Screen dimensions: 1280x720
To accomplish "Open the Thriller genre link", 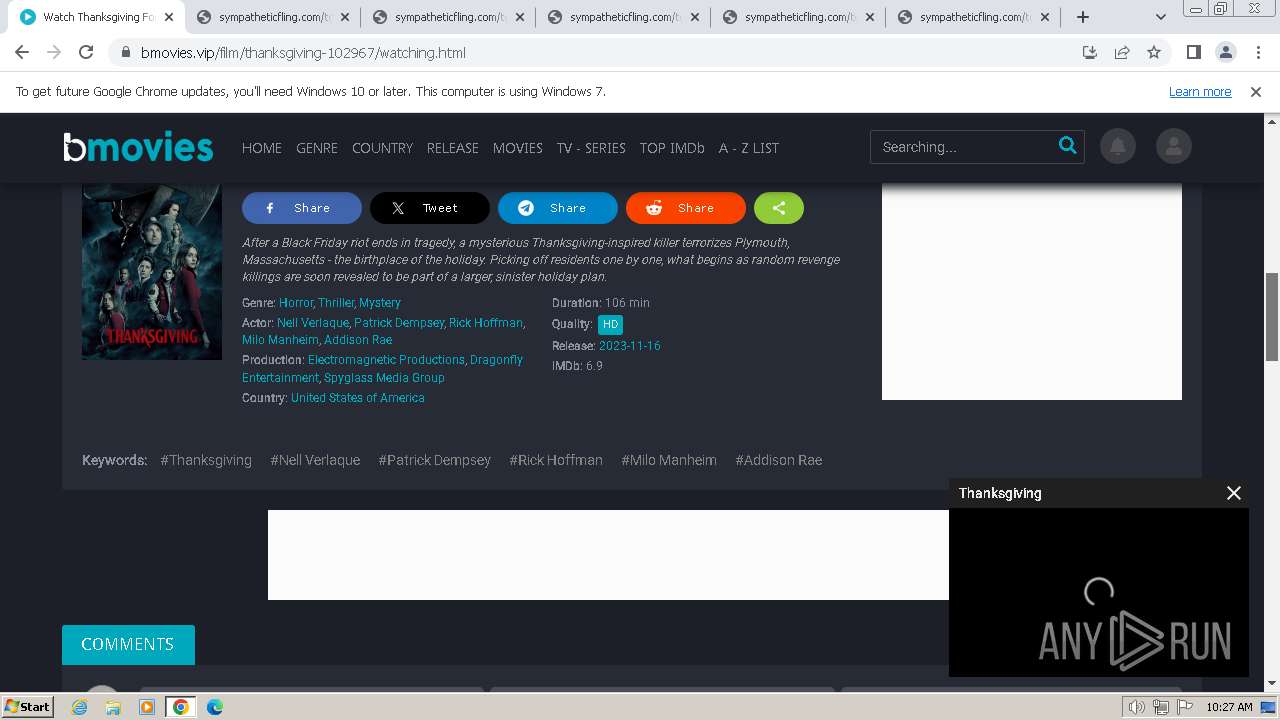I will click(336, 302).
